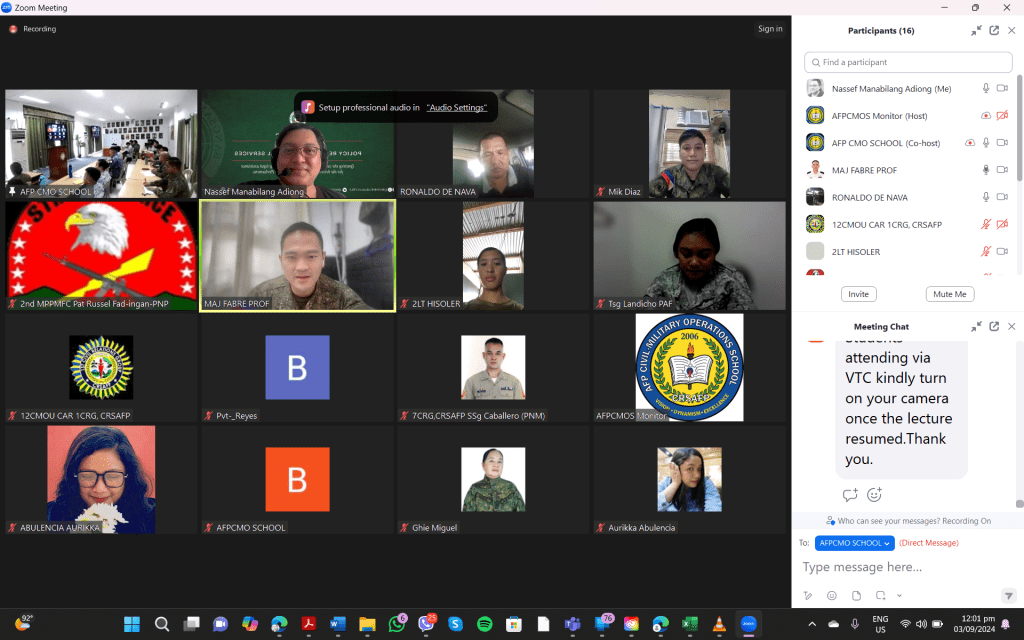The width and height of the screenshot is (1024, 640).
Task: Toggle microphone for Nassef Manabilang Adiong
Action: tap(986, 89)
